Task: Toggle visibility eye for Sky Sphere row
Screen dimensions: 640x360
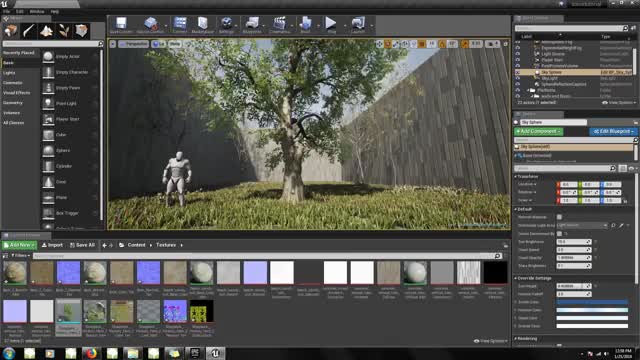Action: point(517,72)
